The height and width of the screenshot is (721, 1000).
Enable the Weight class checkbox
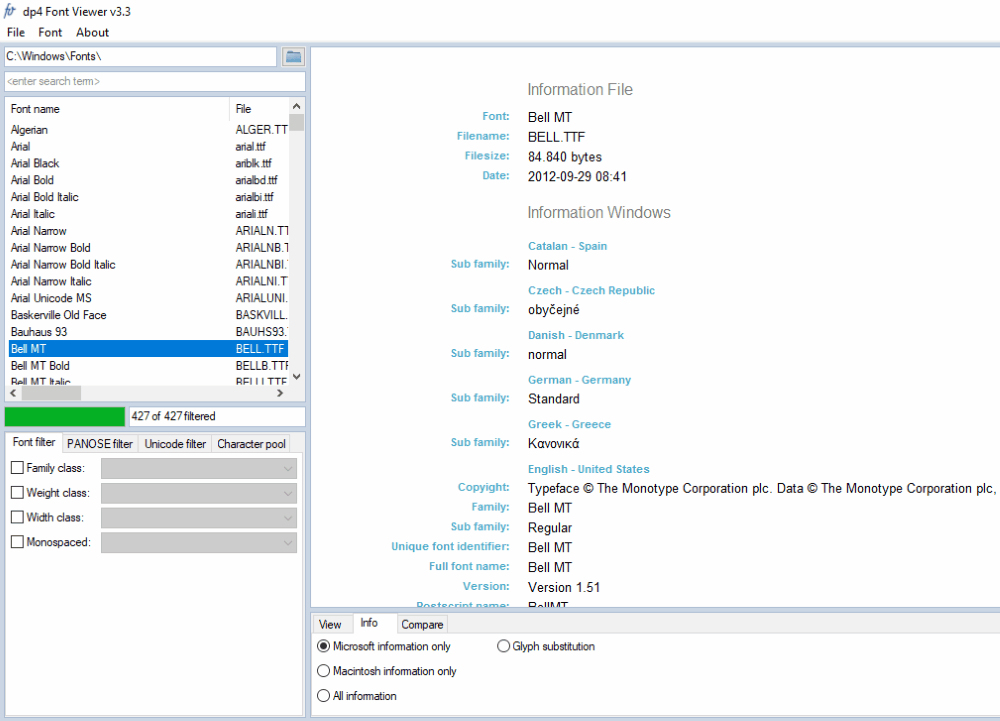(17, 493)
